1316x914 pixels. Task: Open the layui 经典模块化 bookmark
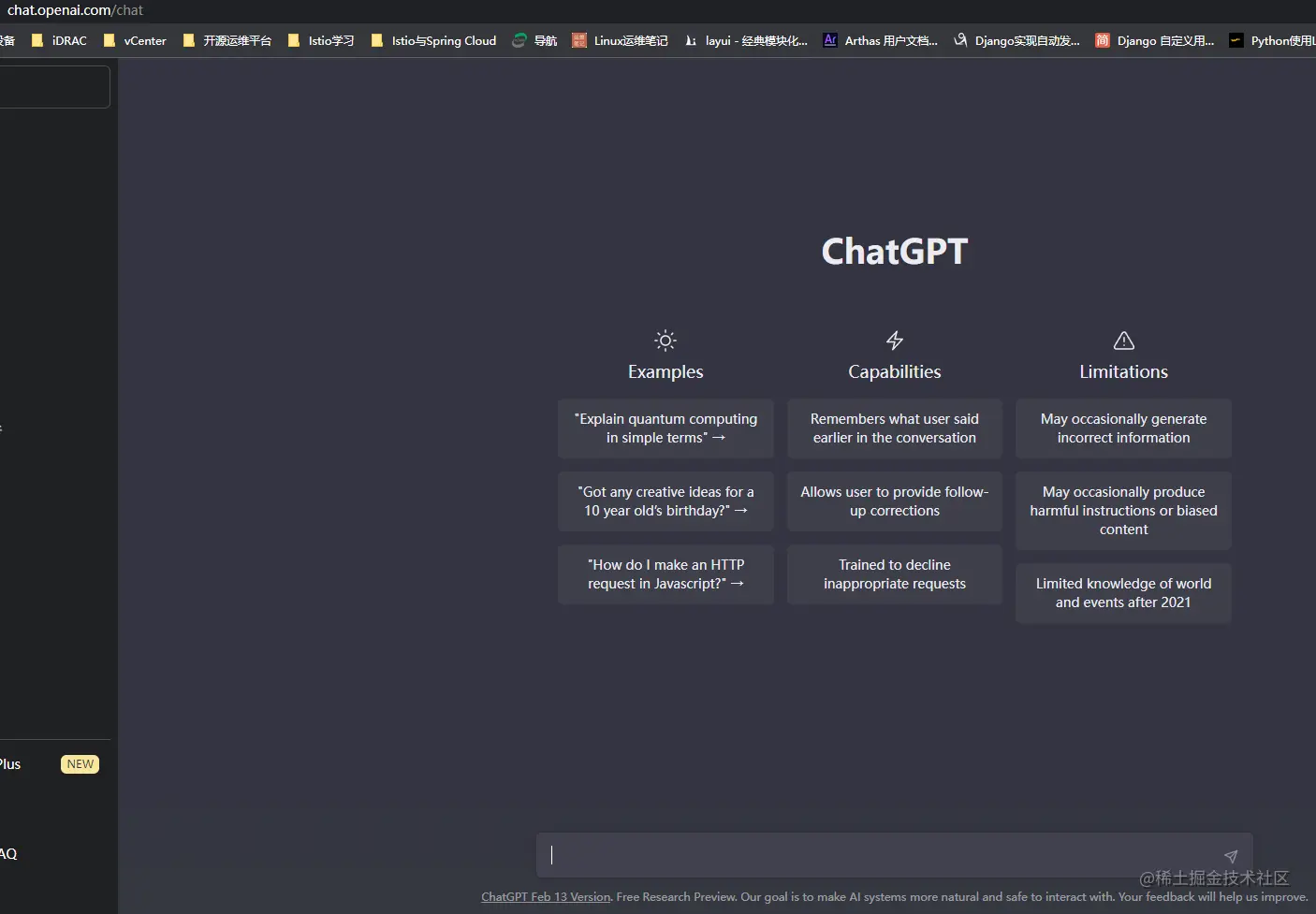click(746, 40)
